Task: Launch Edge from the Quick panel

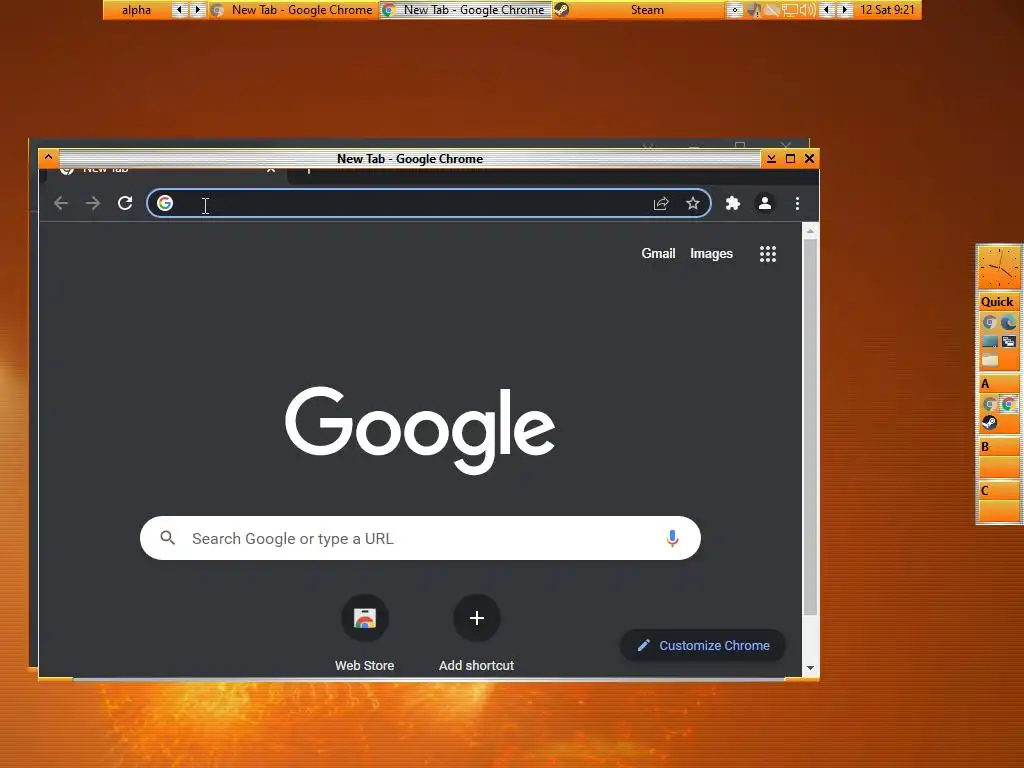Action: pos(1008,322)
